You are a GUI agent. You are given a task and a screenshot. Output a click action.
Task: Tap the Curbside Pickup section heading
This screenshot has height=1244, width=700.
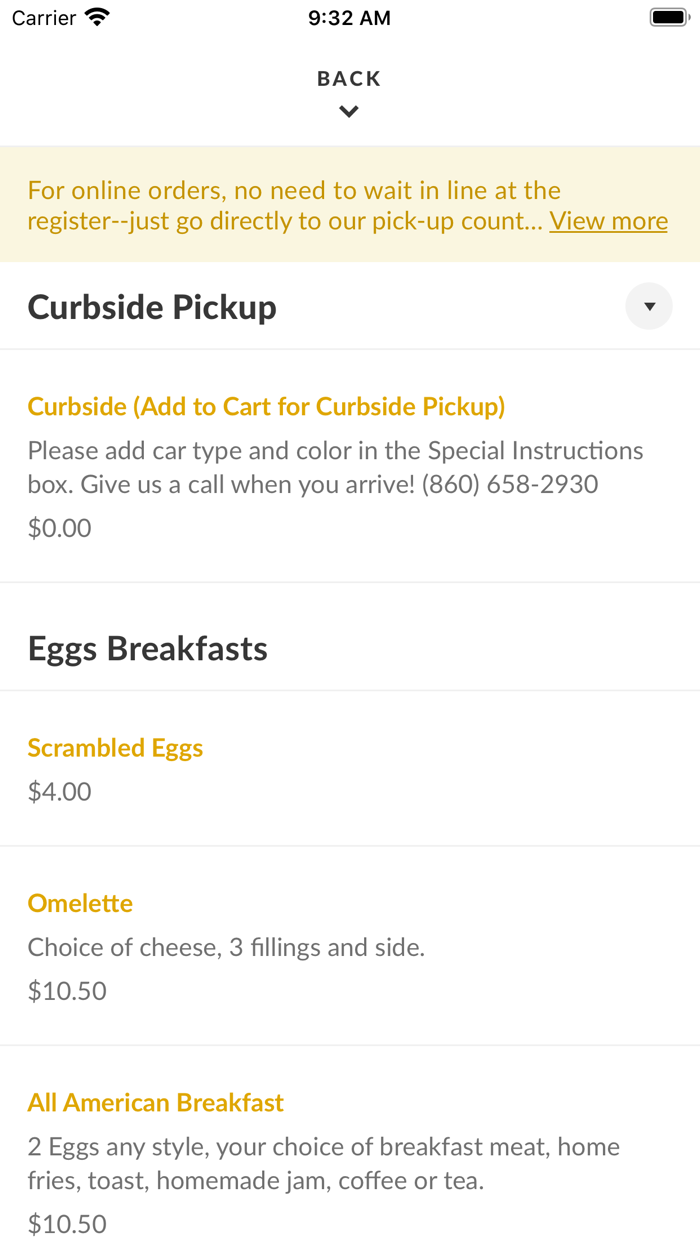152,307
